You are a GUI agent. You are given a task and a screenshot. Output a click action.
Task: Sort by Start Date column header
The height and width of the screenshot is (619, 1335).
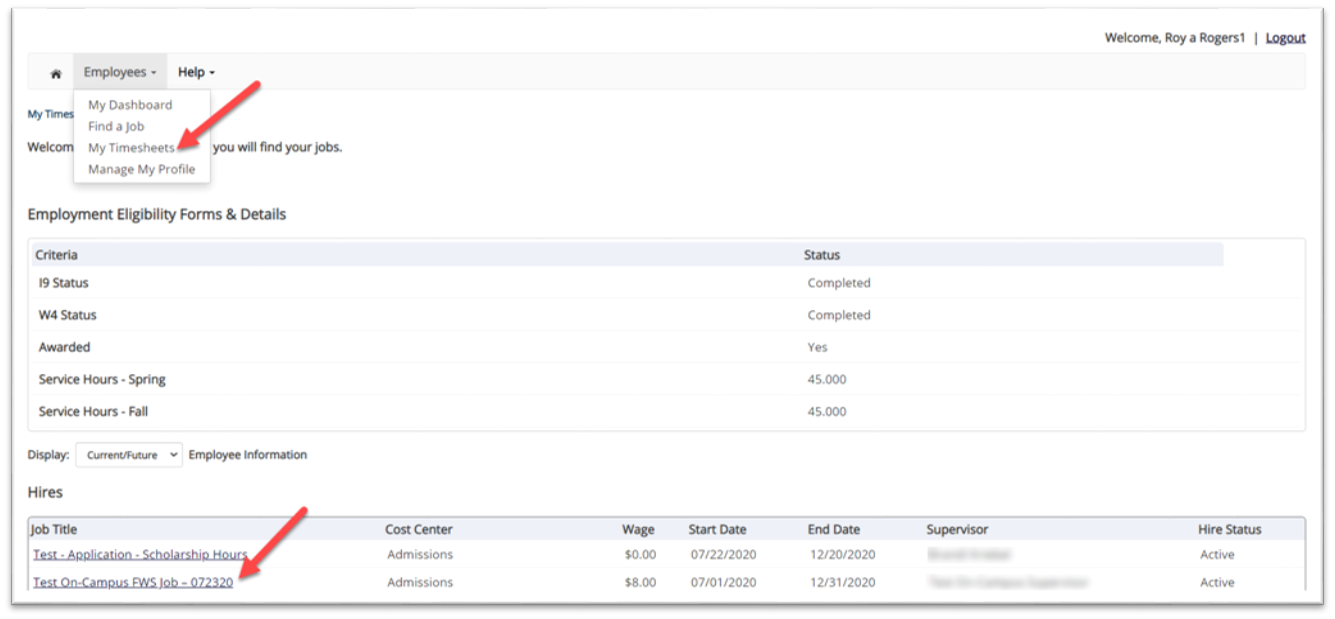(717, 529)
